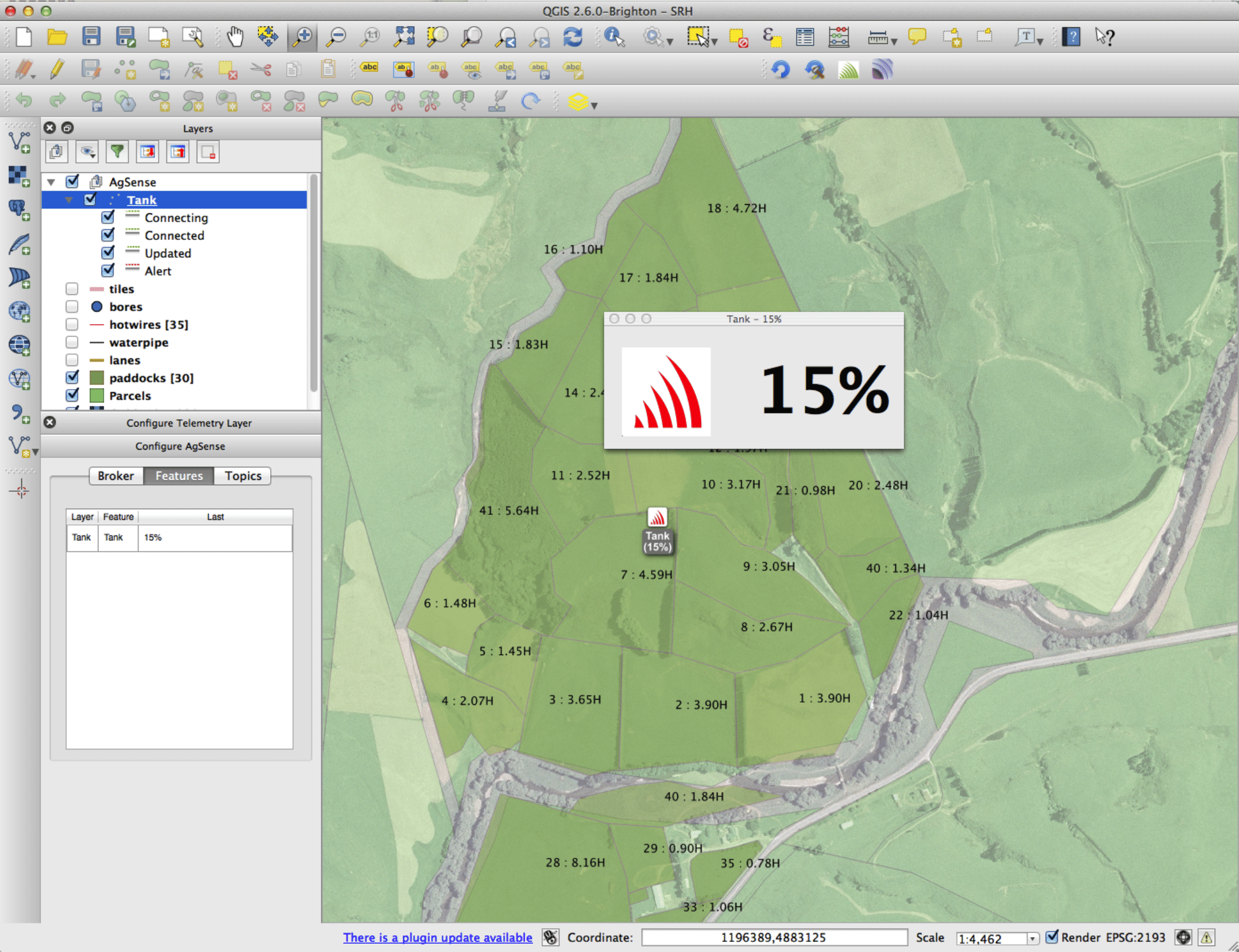Click the Add Vector Layer sidebar icon
1239x952 pixels.
click(19, 142)
